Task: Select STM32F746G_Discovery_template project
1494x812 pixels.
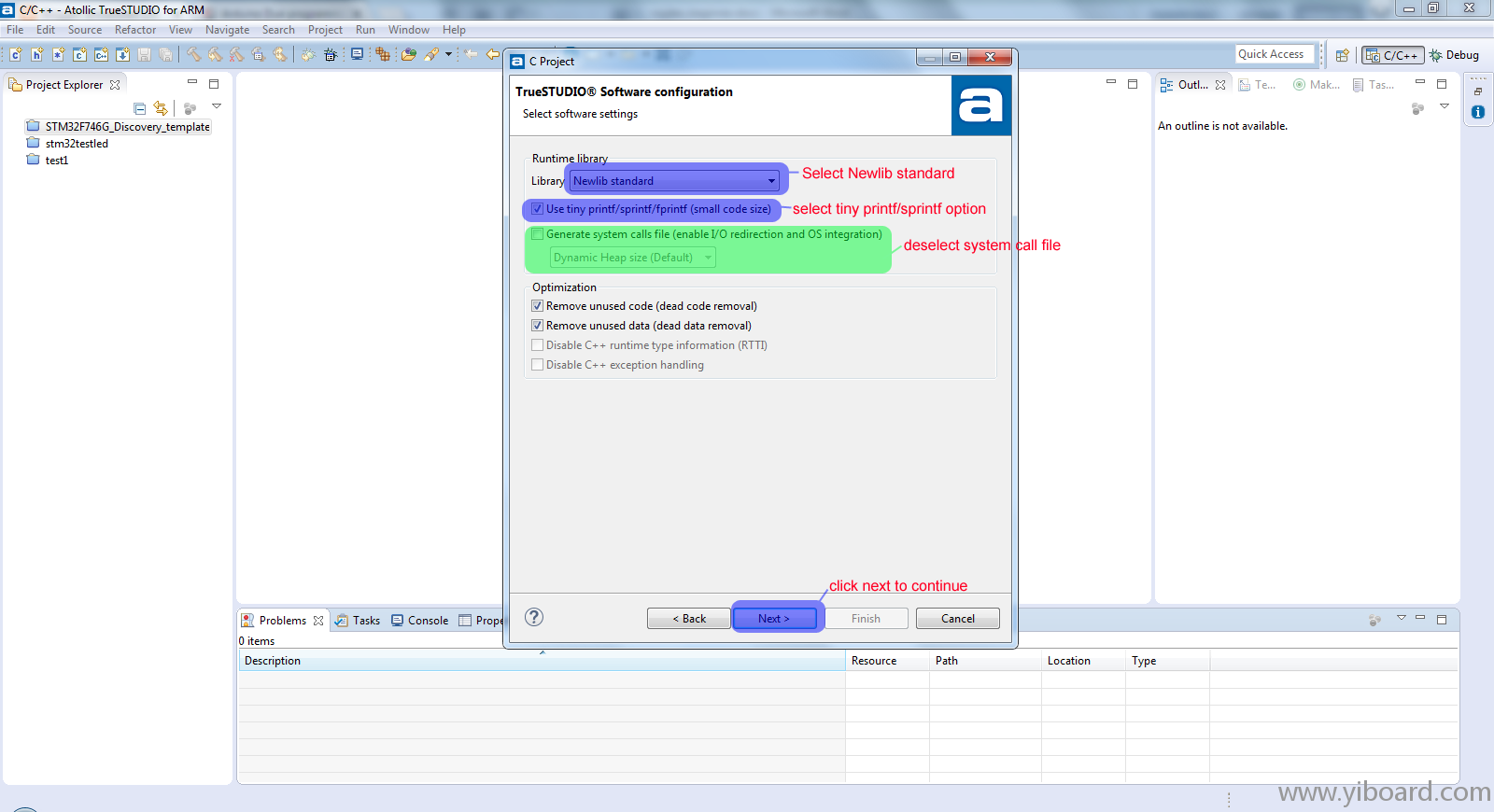Action: tap(119, 127)
